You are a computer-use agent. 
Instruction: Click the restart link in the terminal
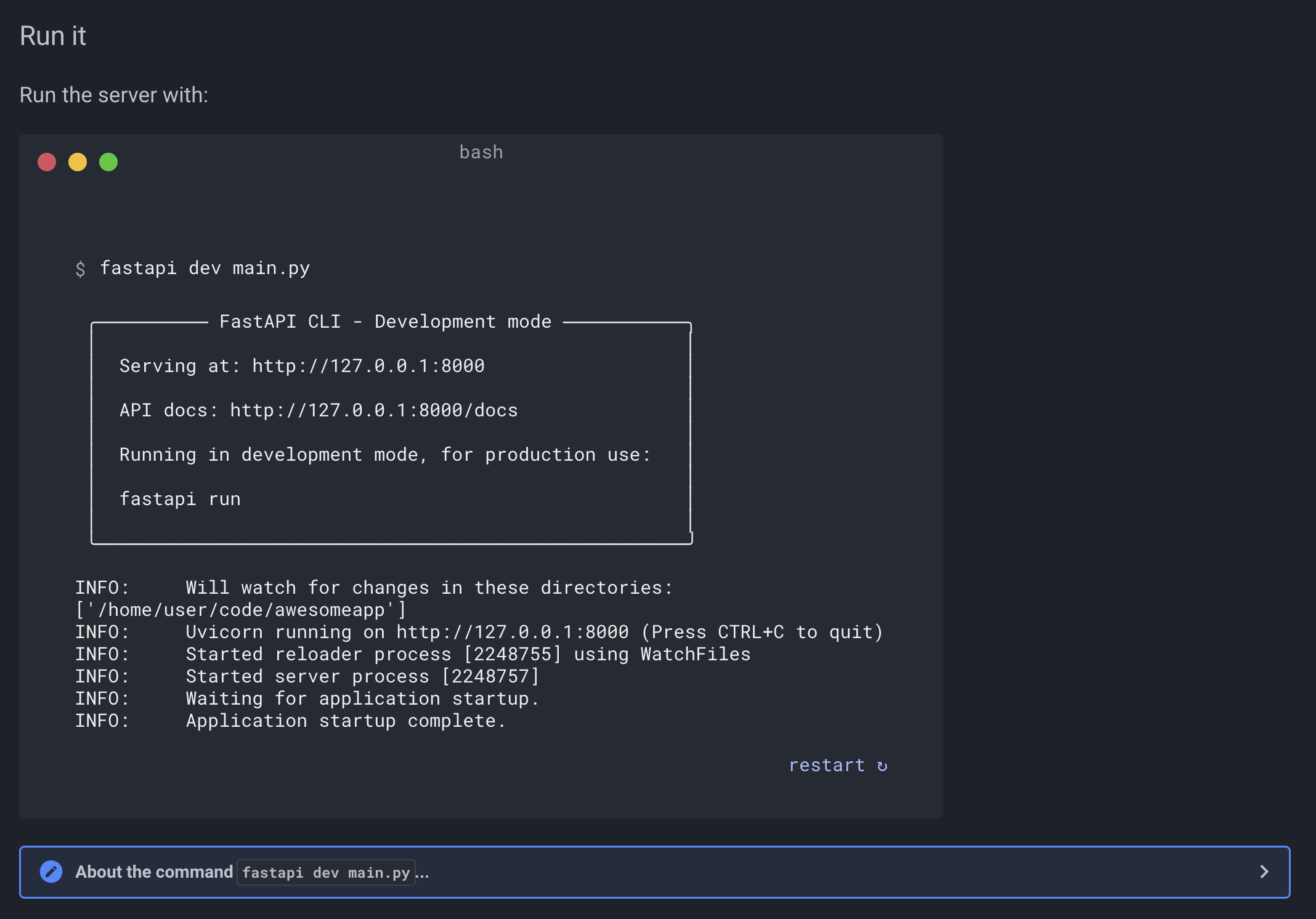[x=827, y=765]
